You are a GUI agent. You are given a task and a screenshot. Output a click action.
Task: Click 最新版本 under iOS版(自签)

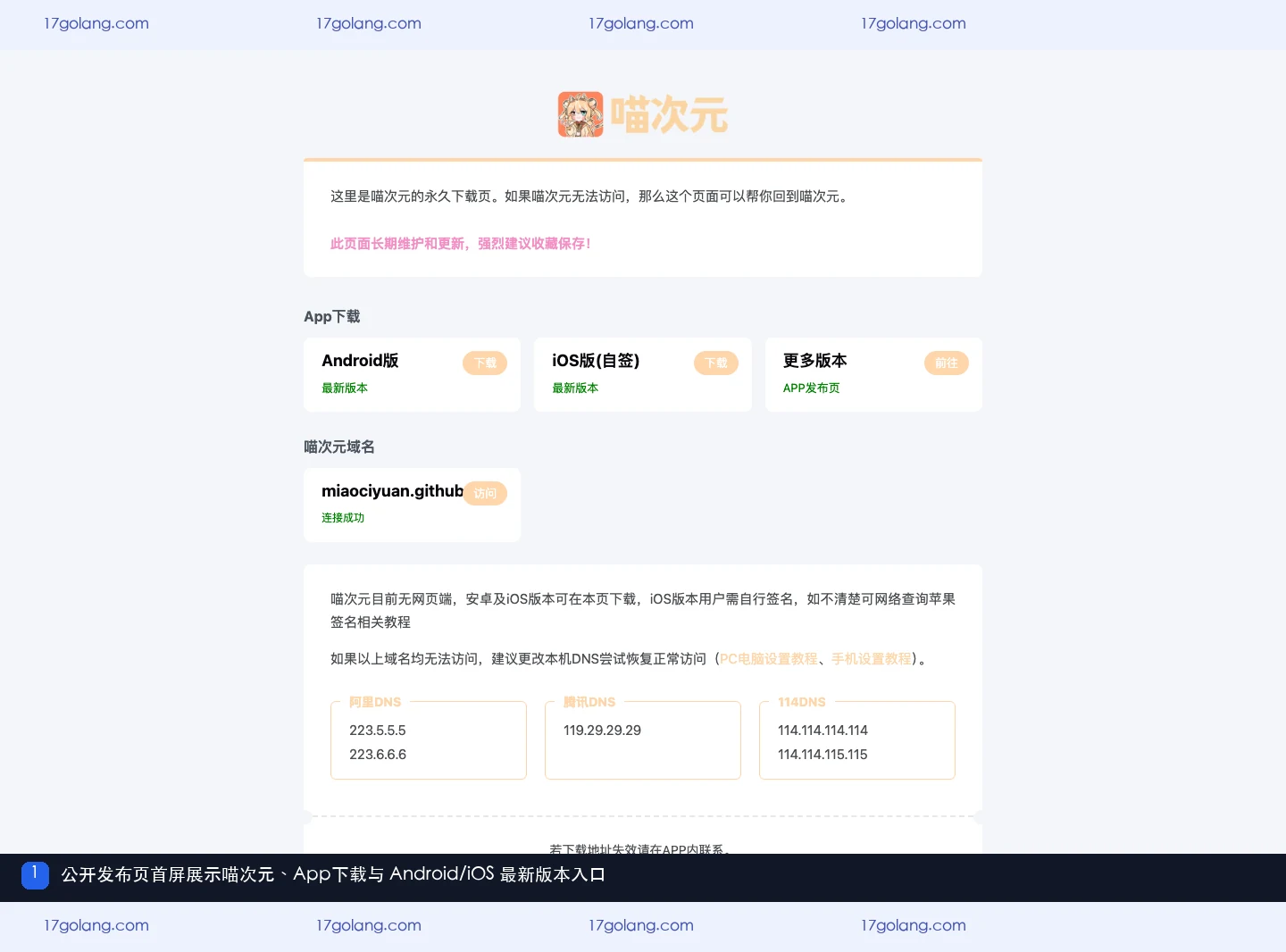(575, 388)
